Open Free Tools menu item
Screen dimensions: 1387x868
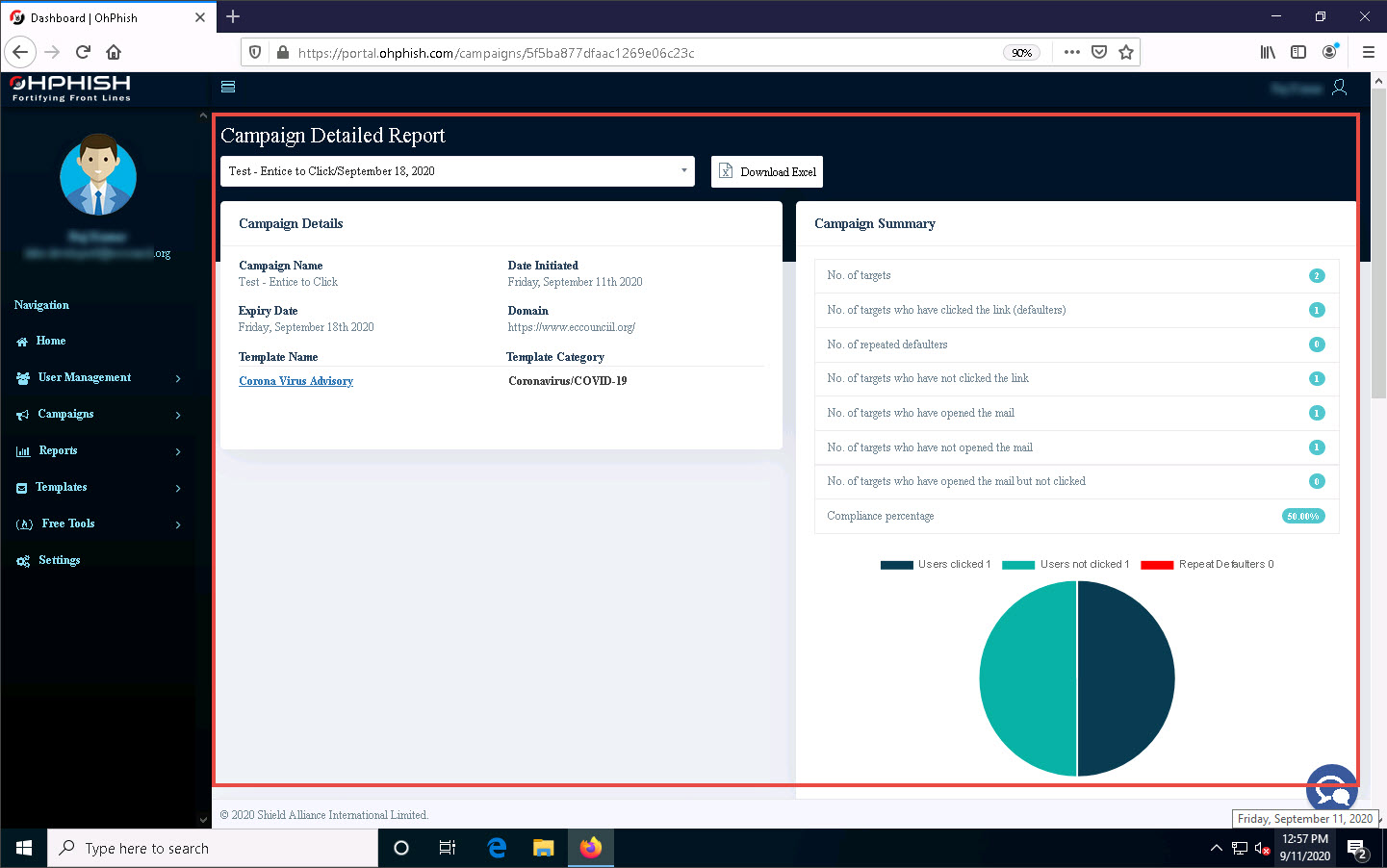[x=68, y=523]
